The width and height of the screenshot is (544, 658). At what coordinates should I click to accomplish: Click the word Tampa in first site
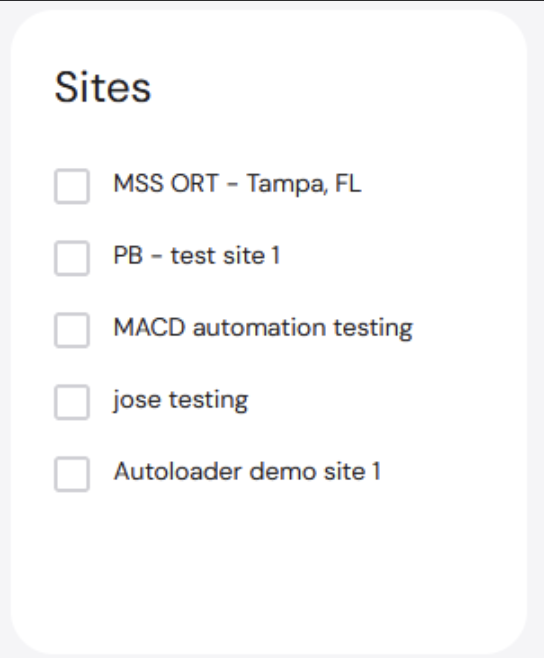pos(286,185)
